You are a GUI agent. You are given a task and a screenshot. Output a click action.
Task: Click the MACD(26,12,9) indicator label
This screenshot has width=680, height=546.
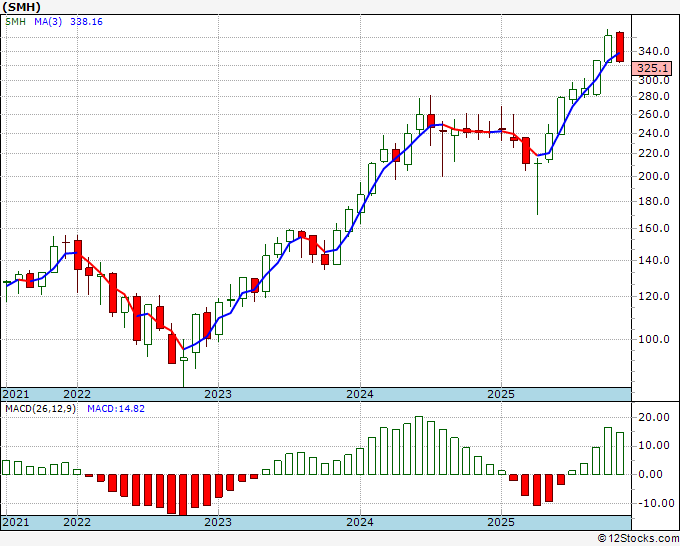pos(40,409)
